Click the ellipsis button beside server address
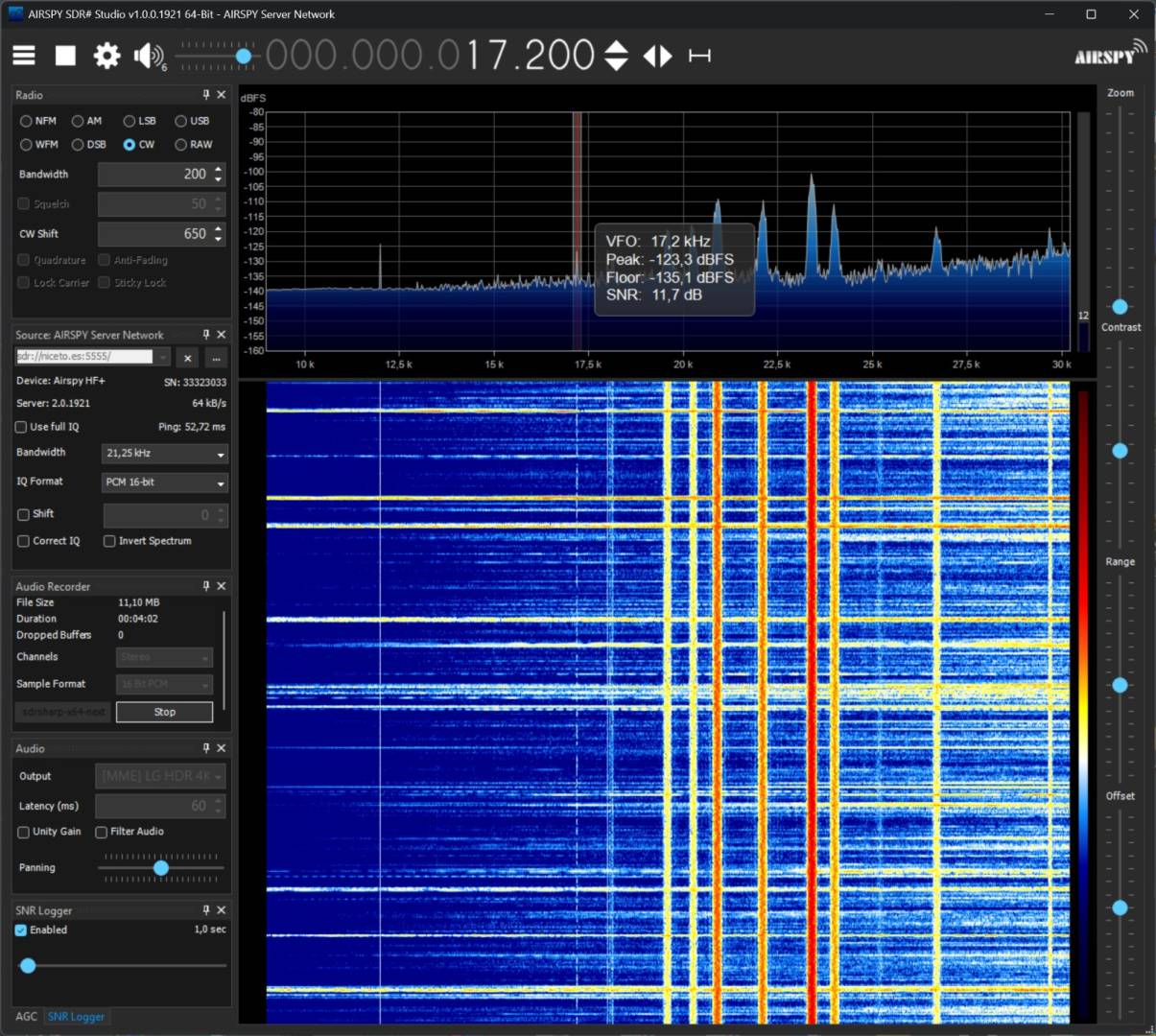The image size is (1156, 1036). [217, 358]
